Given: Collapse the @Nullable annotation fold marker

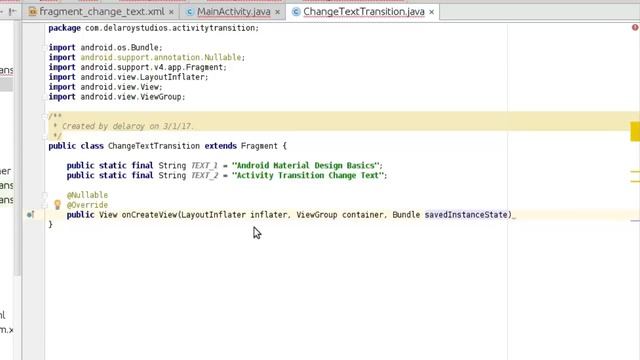Looking at the screenshot, I should coord(44,195).
